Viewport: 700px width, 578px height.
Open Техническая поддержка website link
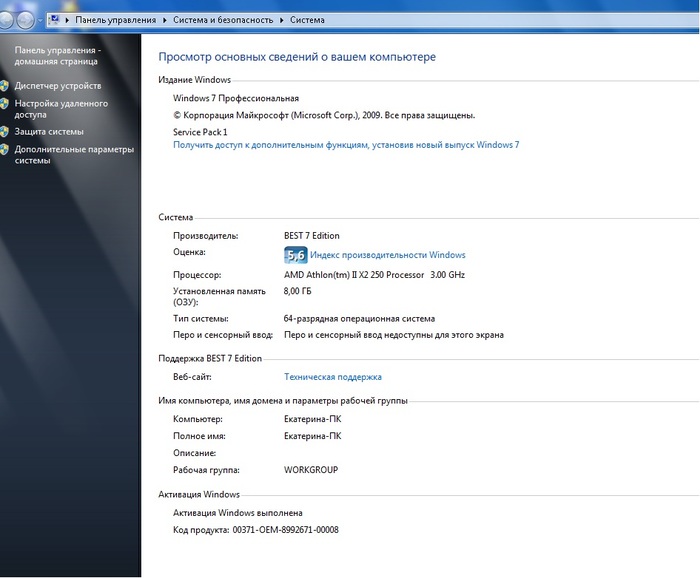pos(333,377)
